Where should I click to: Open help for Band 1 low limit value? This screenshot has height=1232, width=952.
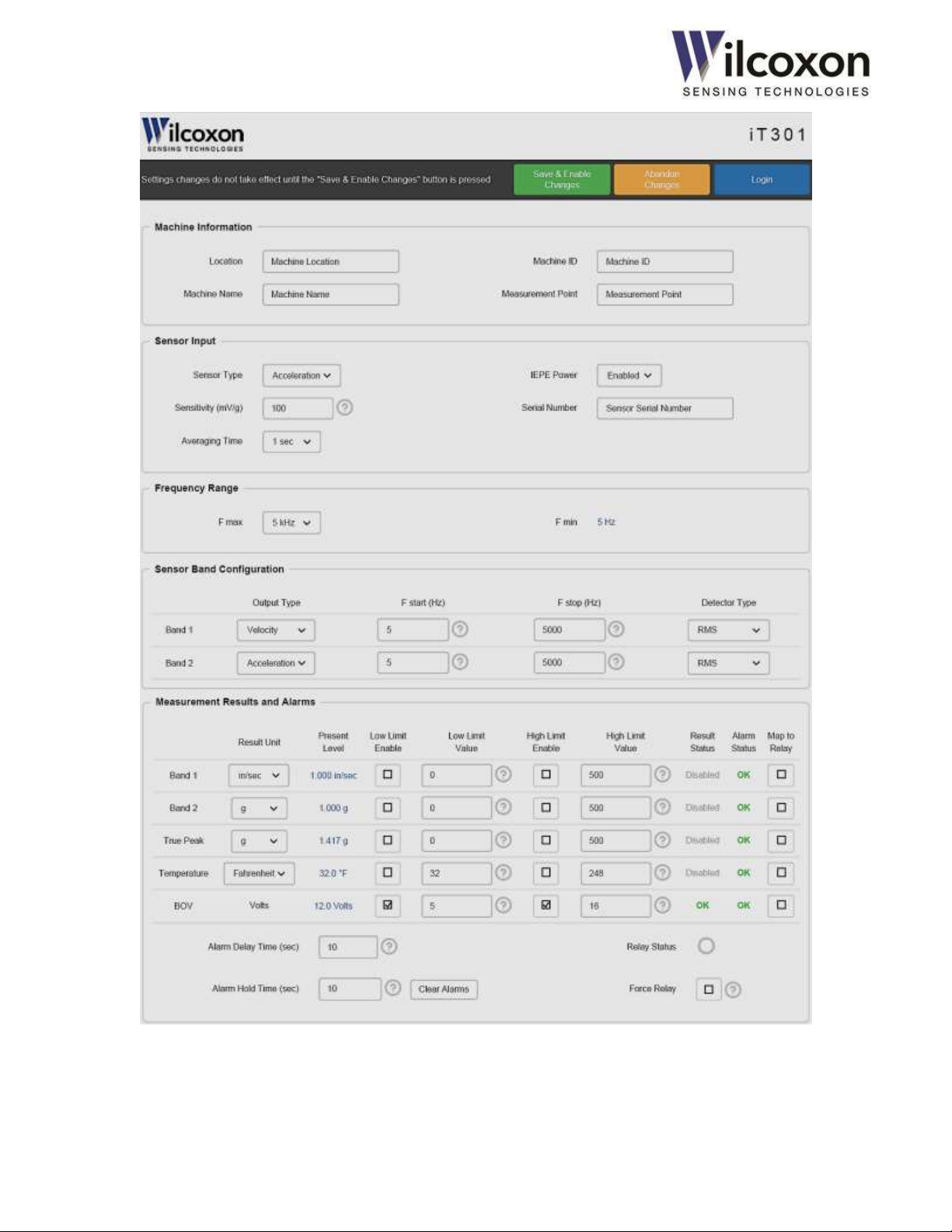tap(504, 774)
